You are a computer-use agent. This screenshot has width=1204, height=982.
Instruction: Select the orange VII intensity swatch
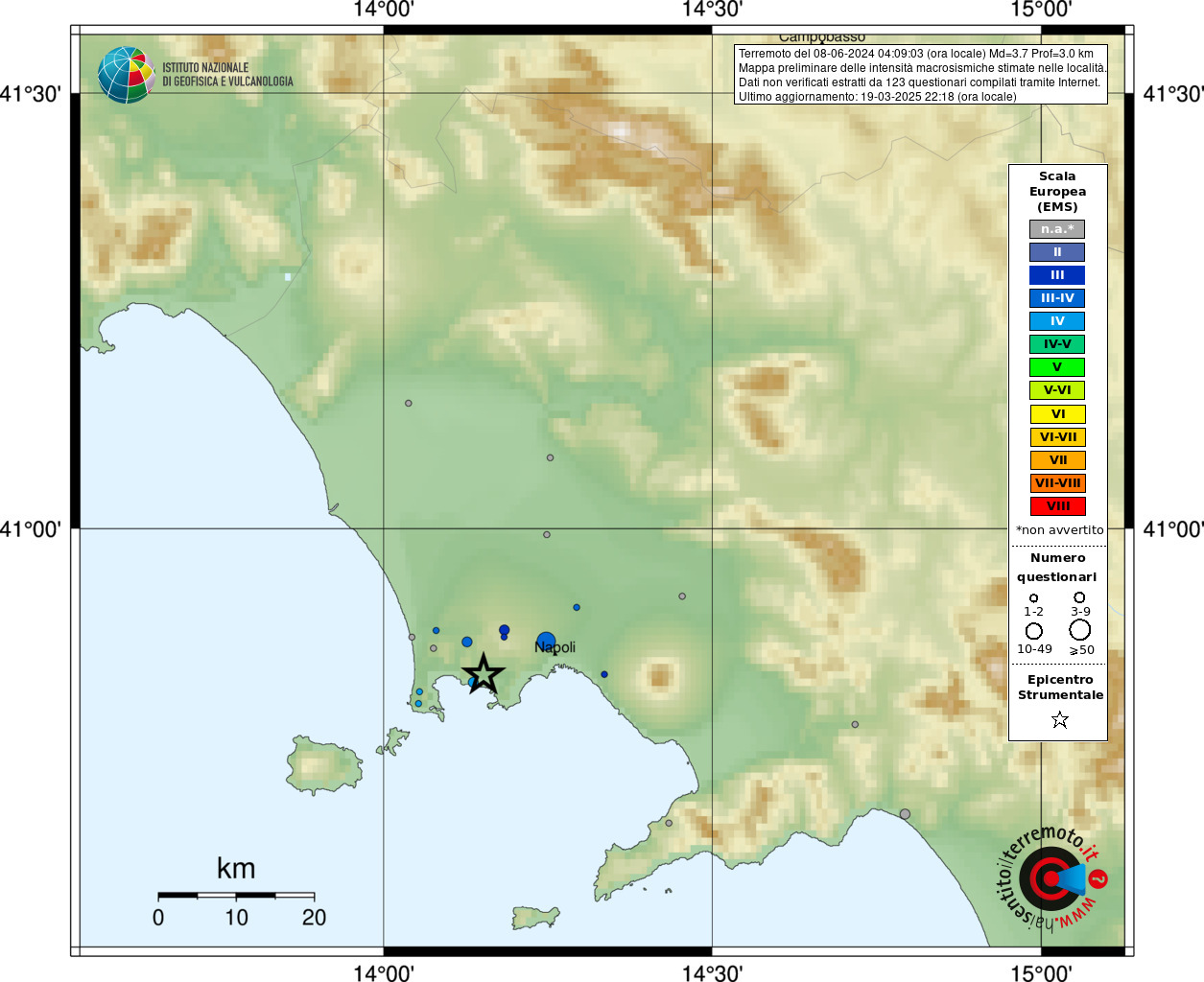click(1057, 460)
